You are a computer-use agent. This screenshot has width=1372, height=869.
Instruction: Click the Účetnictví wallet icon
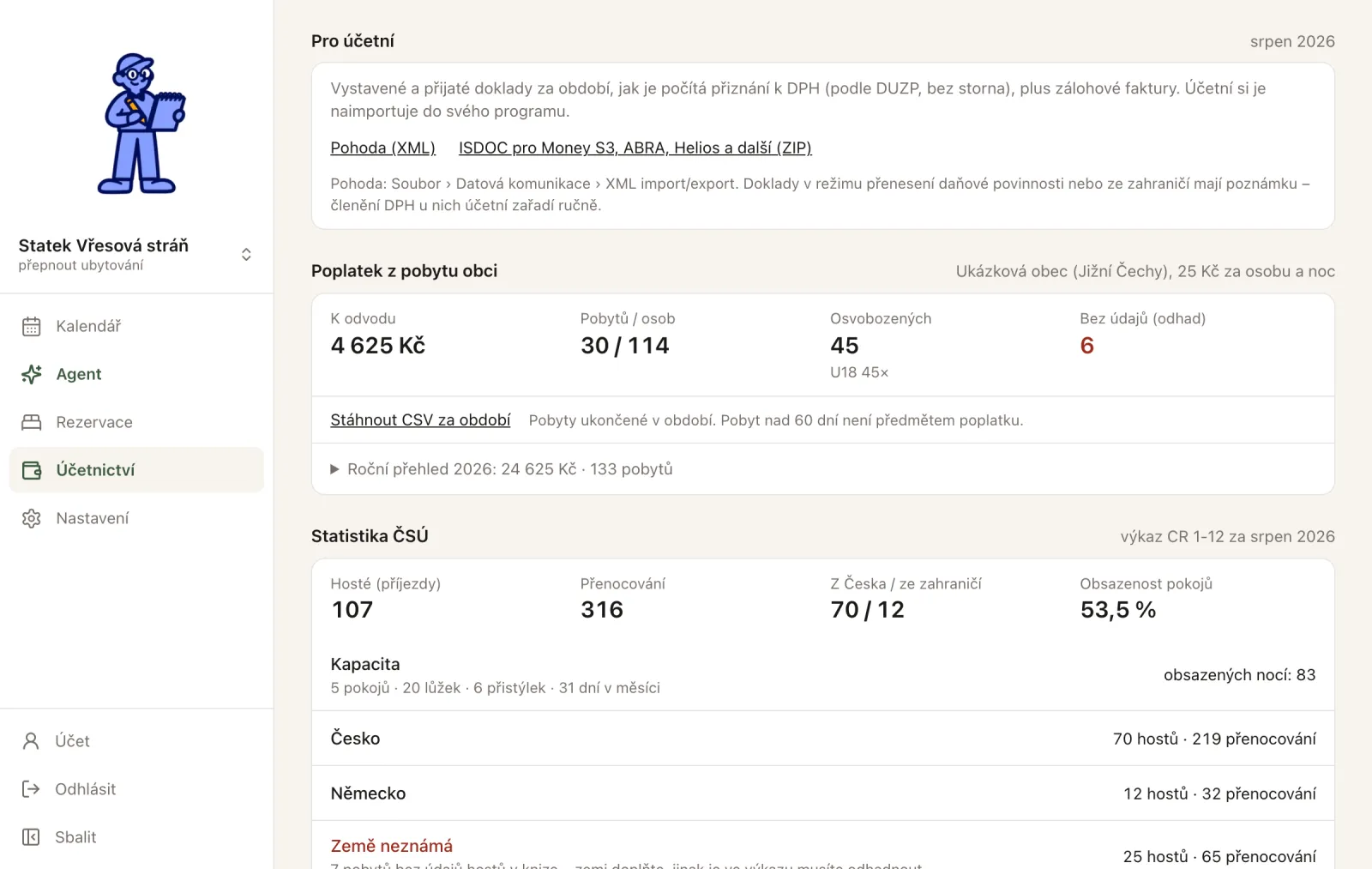[32, 470]
